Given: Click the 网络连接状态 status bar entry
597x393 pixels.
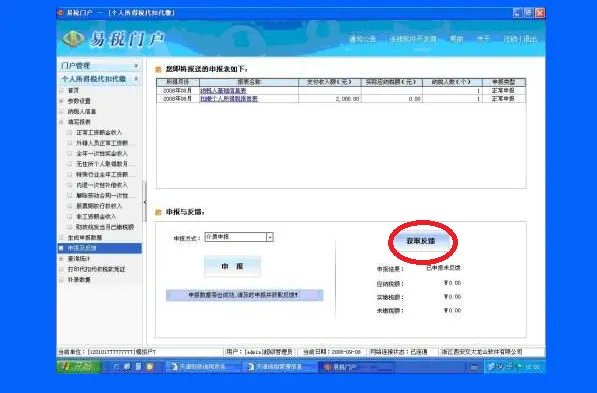Looking at the screenshot, I should point(399,352).
